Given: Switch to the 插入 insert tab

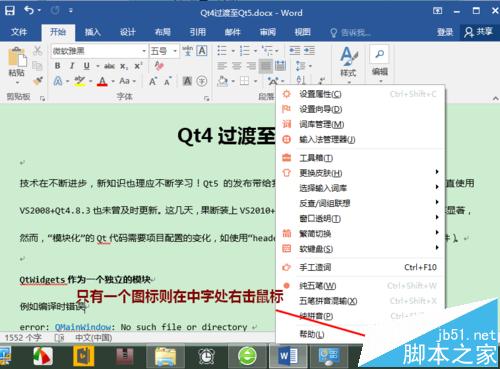Looking at the screenshot, I should (x=92, y=32).
